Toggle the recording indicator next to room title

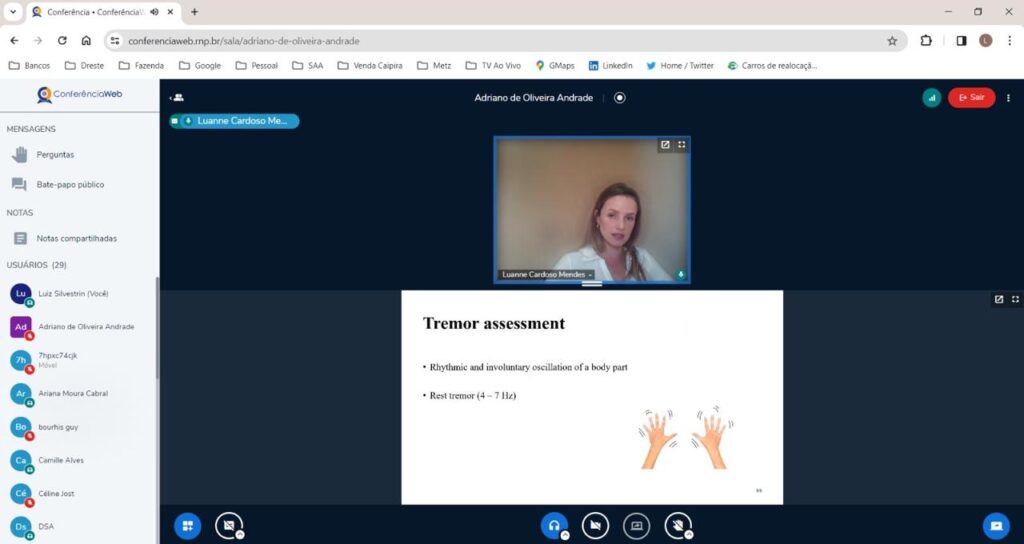tap(620, 98)
